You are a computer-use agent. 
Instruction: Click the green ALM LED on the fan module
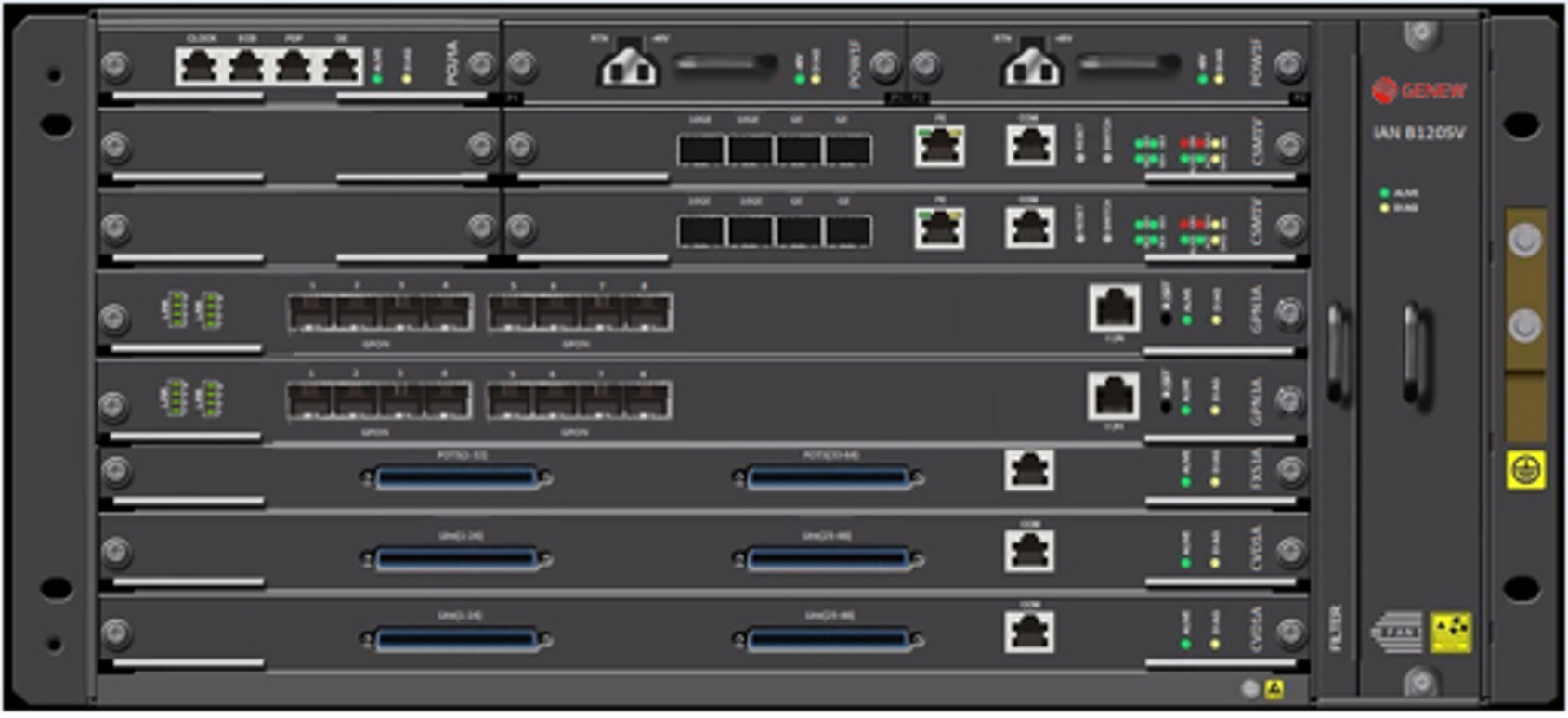[1384, 193]
